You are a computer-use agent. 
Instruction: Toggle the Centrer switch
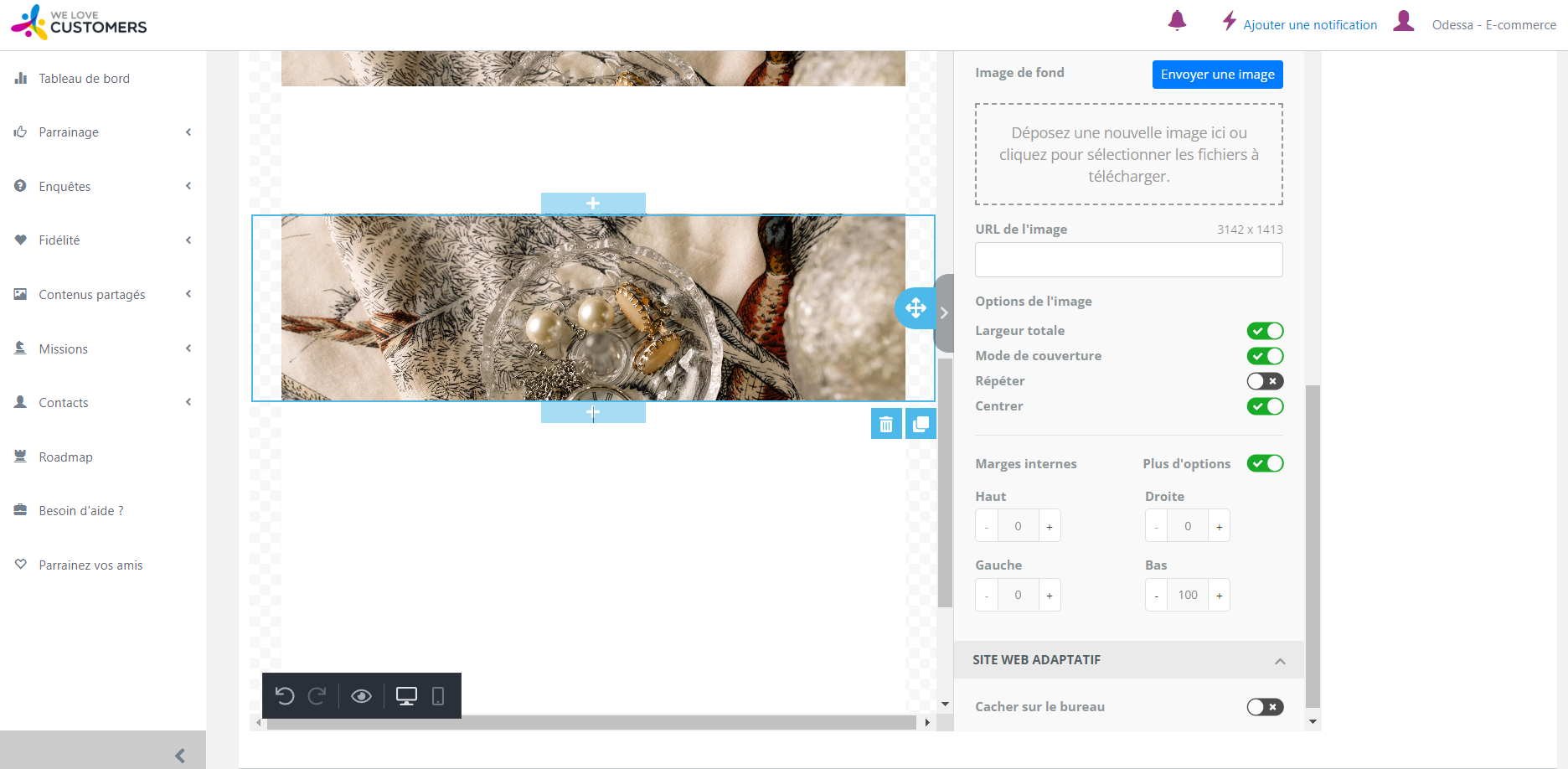click(x=1265, y=406)
